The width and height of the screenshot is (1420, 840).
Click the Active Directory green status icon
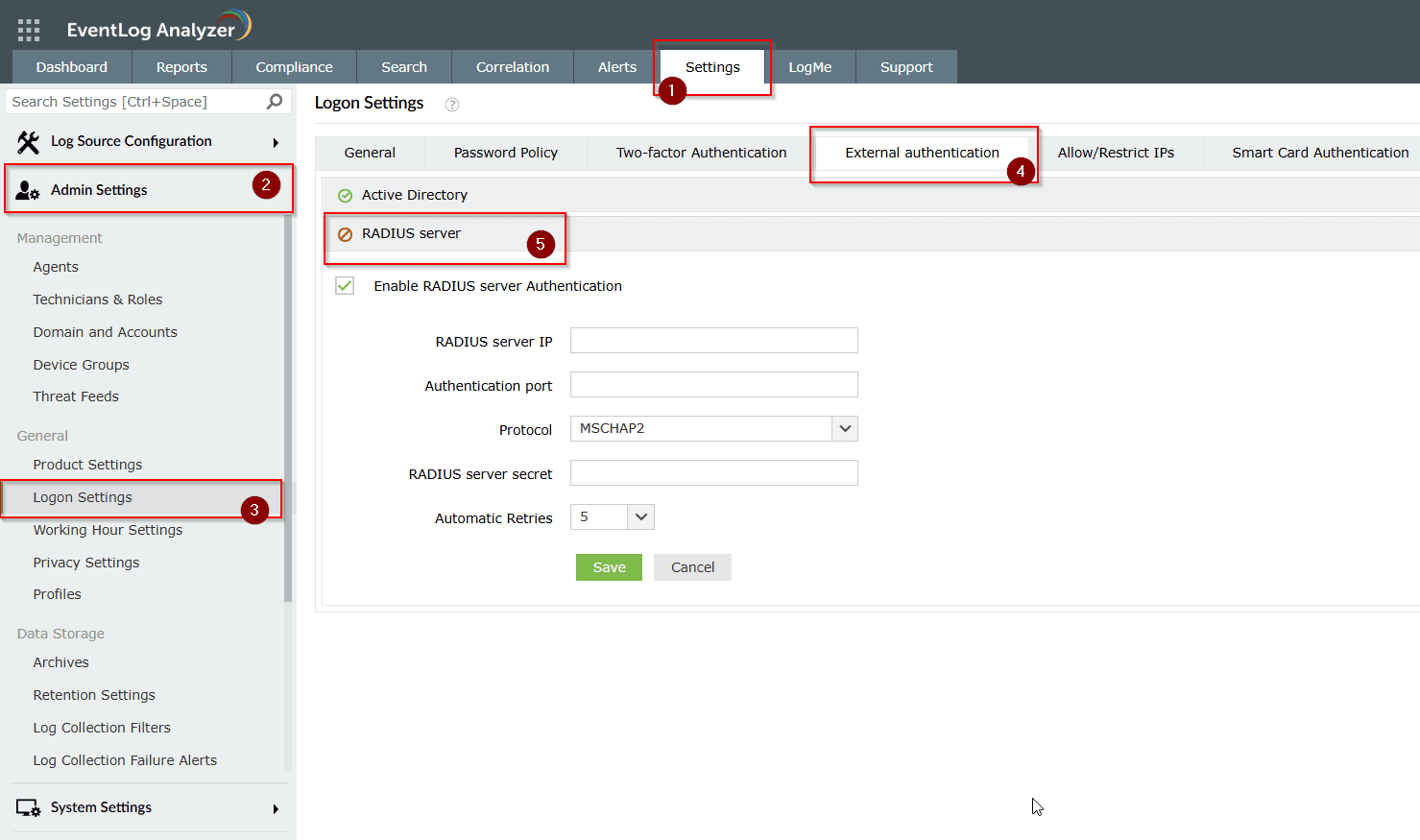pos(346,196)
